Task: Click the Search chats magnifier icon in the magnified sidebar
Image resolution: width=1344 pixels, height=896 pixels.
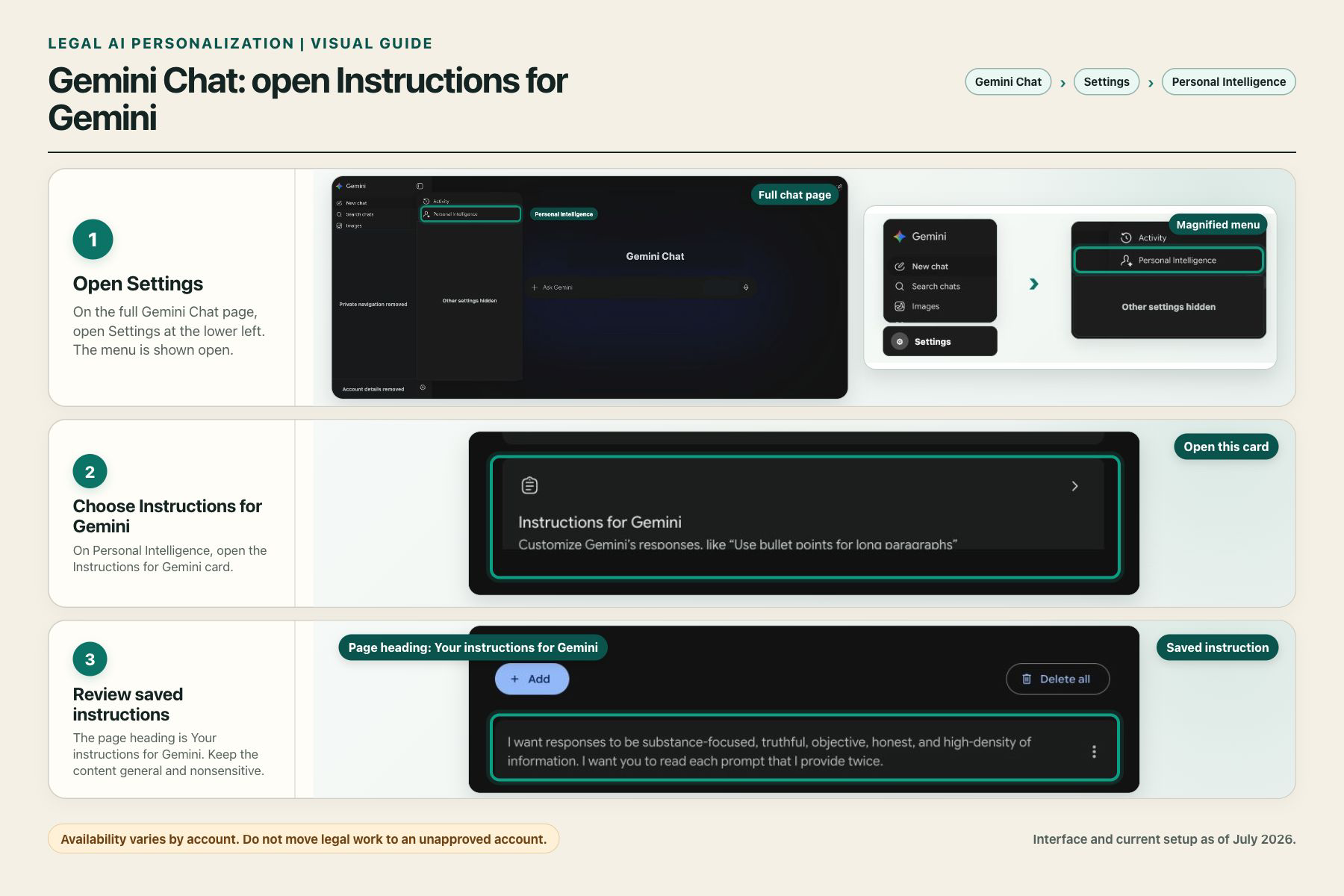Action: click(900, 286)
